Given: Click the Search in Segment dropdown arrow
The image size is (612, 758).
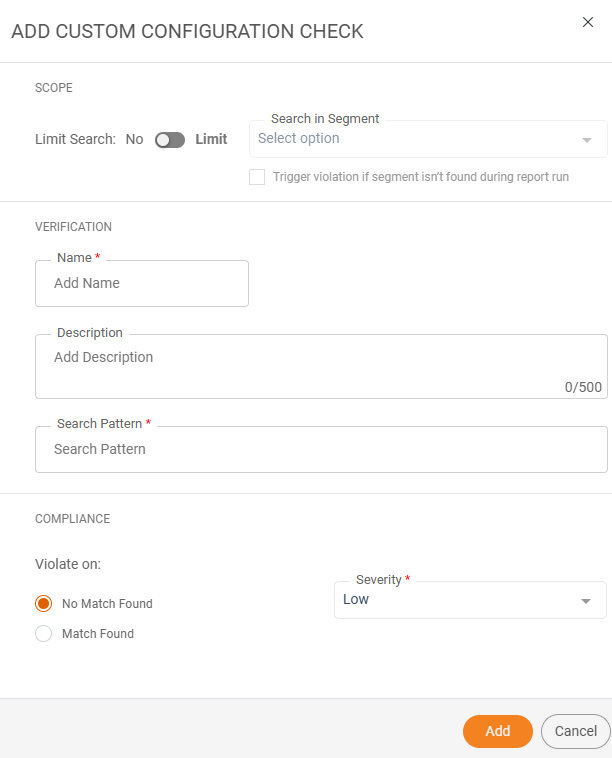Looking at the screenshot, I should coord(587,140).
